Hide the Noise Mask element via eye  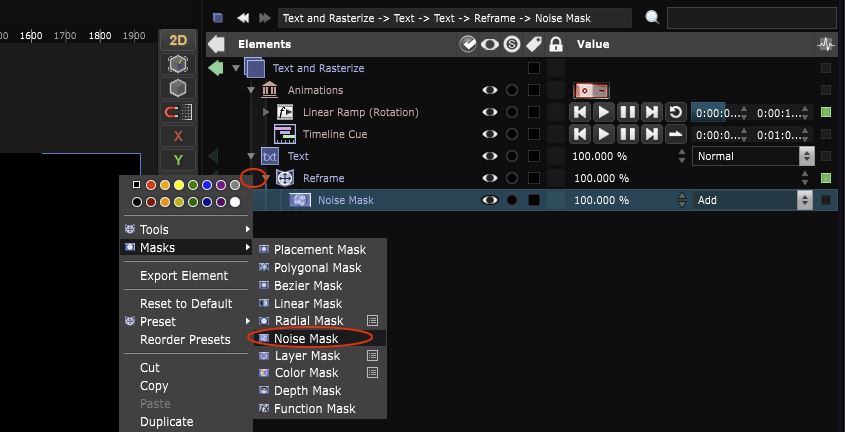(490, 200)
